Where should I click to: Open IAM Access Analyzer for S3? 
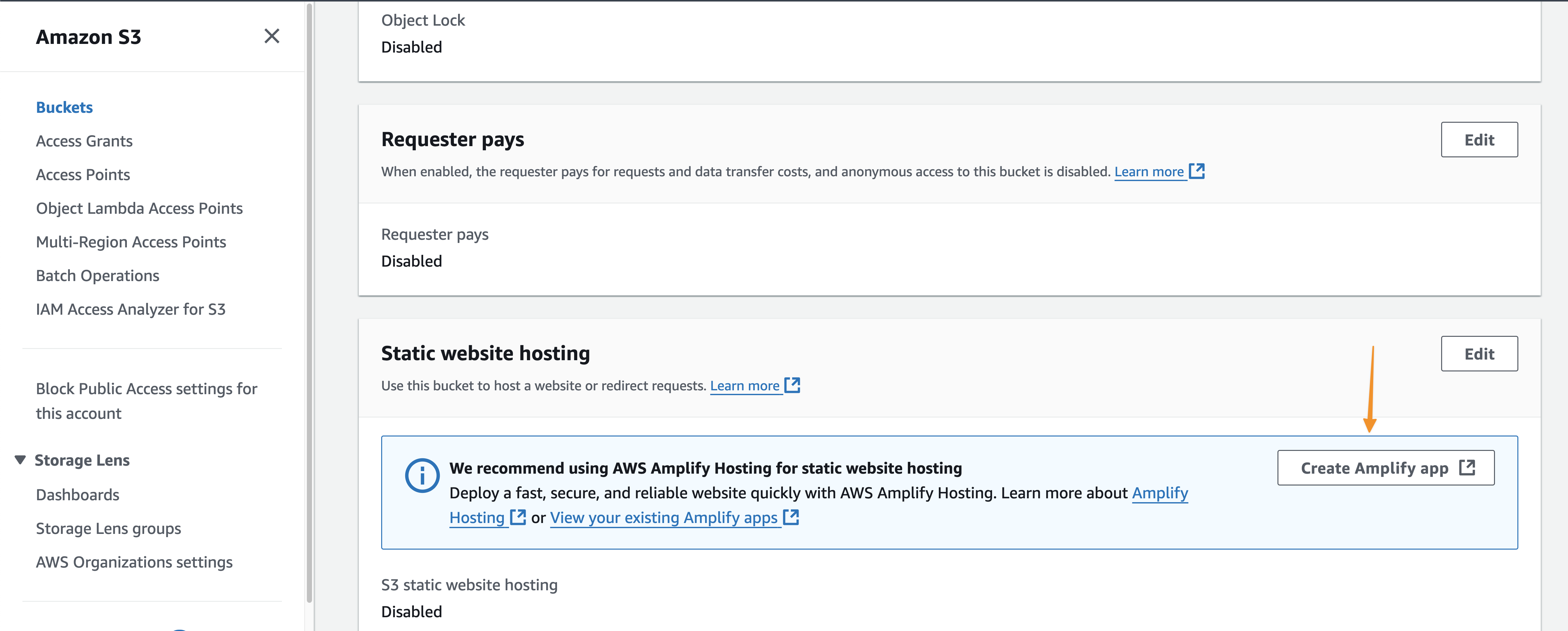coord(130,309)
